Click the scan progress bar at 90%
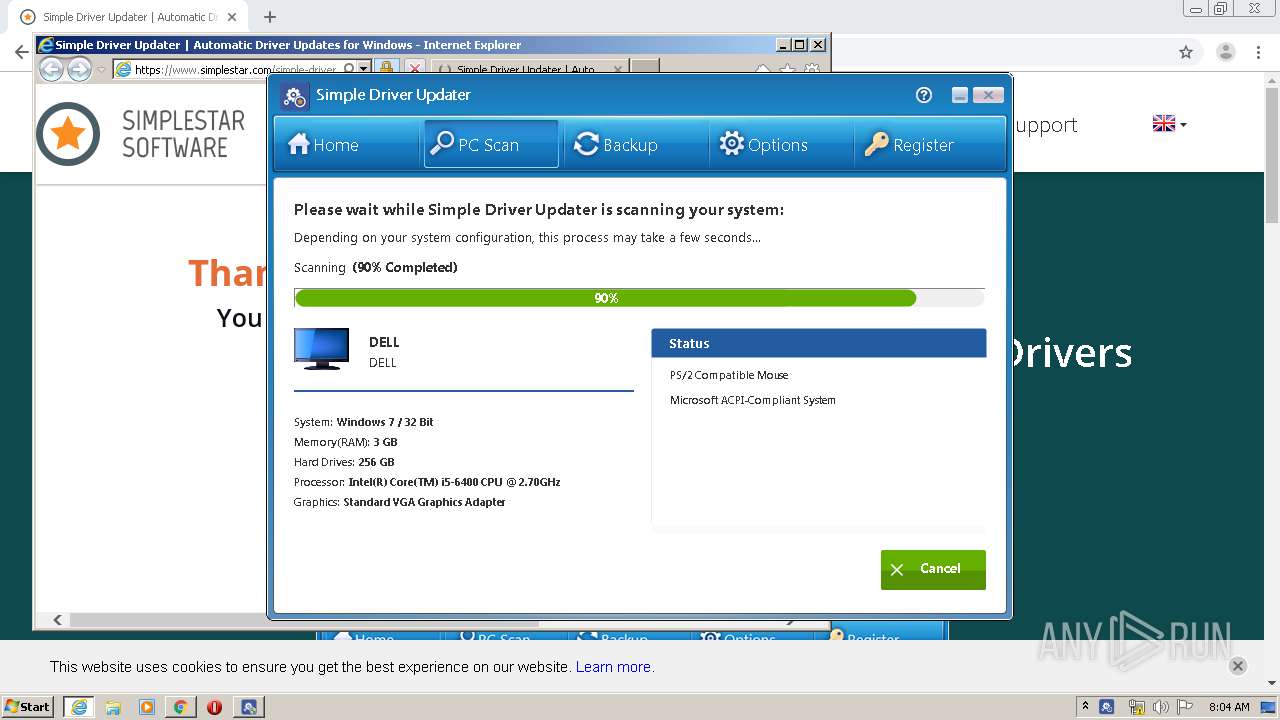This screenshot has height=720, width=1280. (x=639, y=298)
